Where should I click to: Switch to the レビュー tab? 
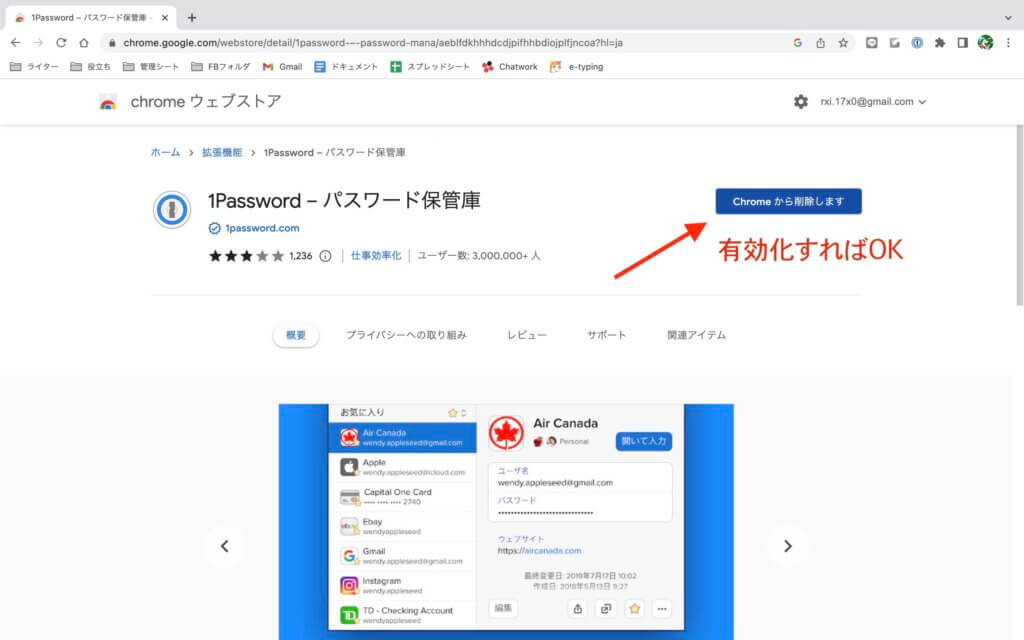(527, 335)
